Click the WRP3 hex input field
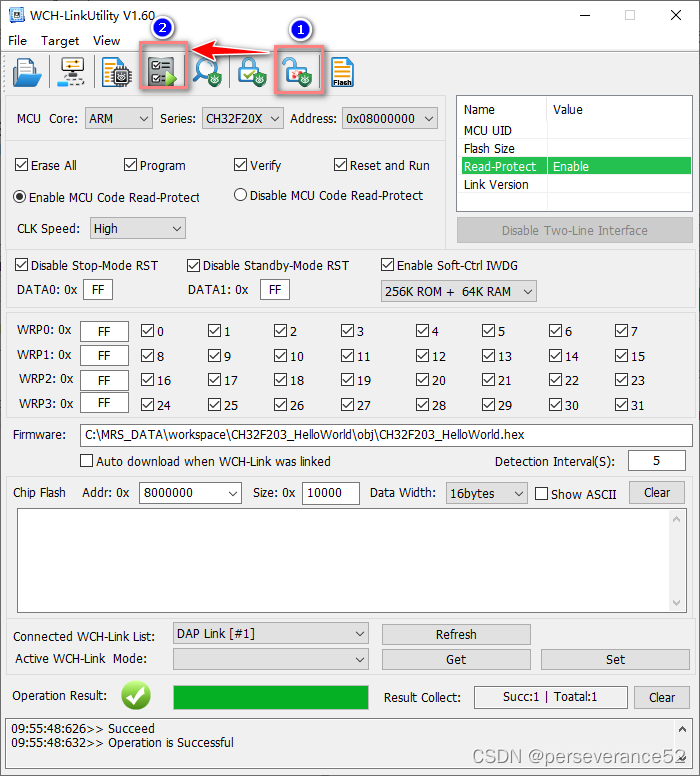The image size is (700, 776). pos(104,403)
